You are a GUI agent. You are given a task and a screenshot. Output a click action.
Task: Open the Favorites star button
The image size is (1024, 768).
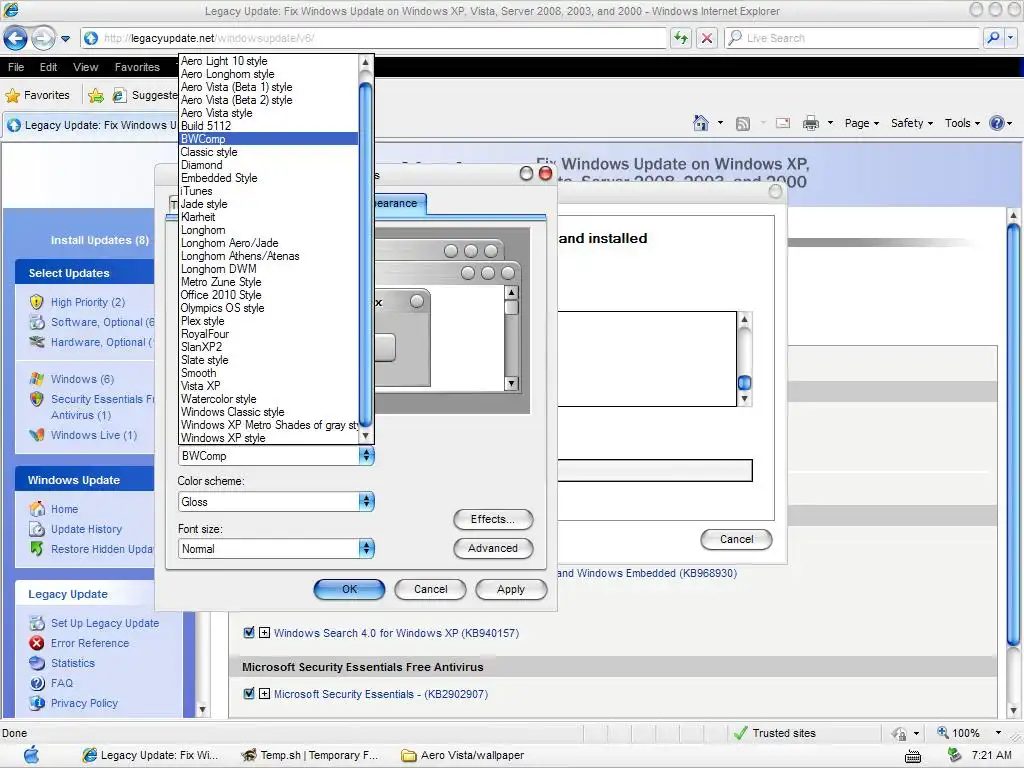coord(38,95)
